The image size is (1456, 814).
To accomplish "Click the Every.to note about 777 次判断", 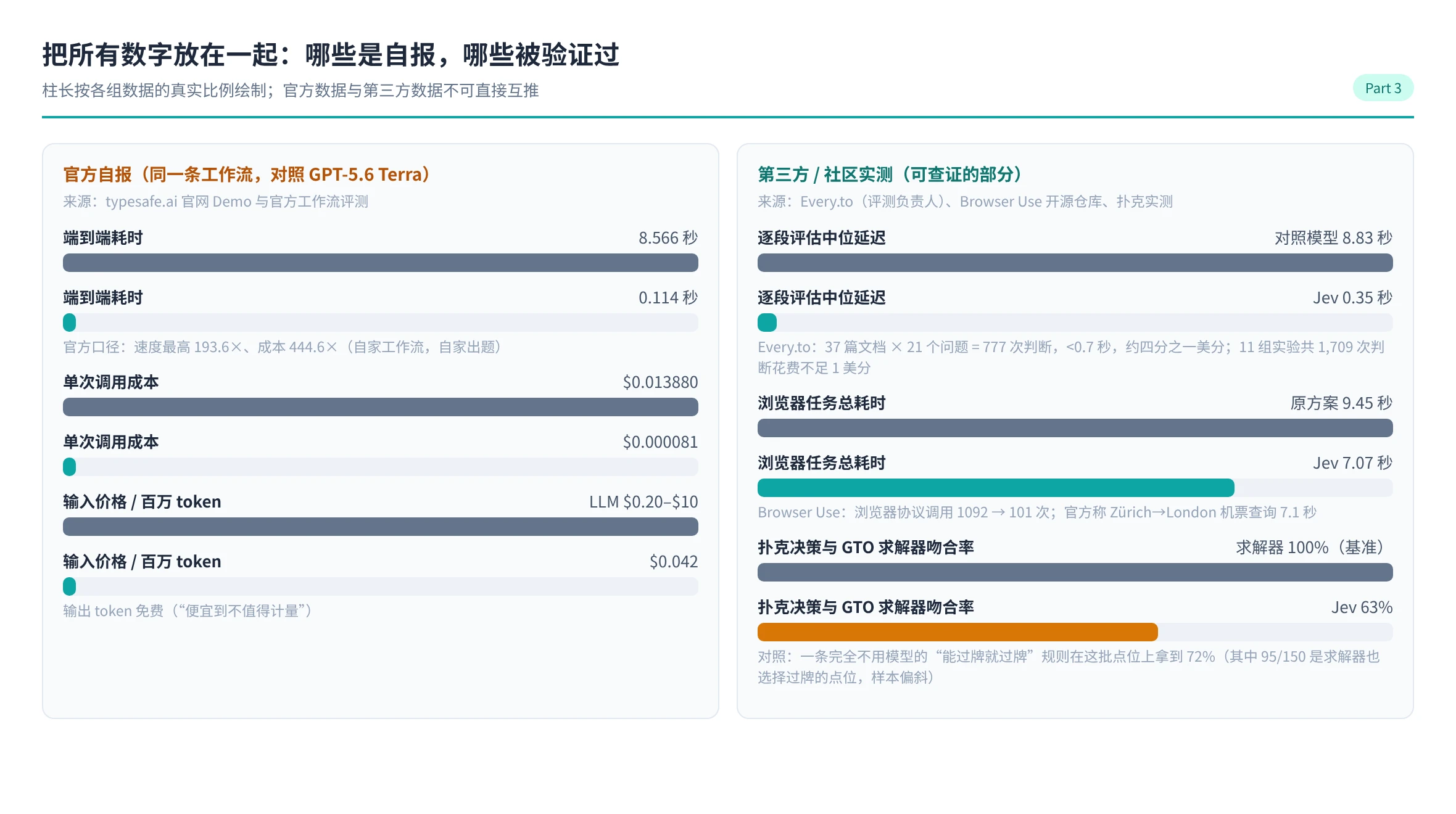I will (x=1071, y=358).
